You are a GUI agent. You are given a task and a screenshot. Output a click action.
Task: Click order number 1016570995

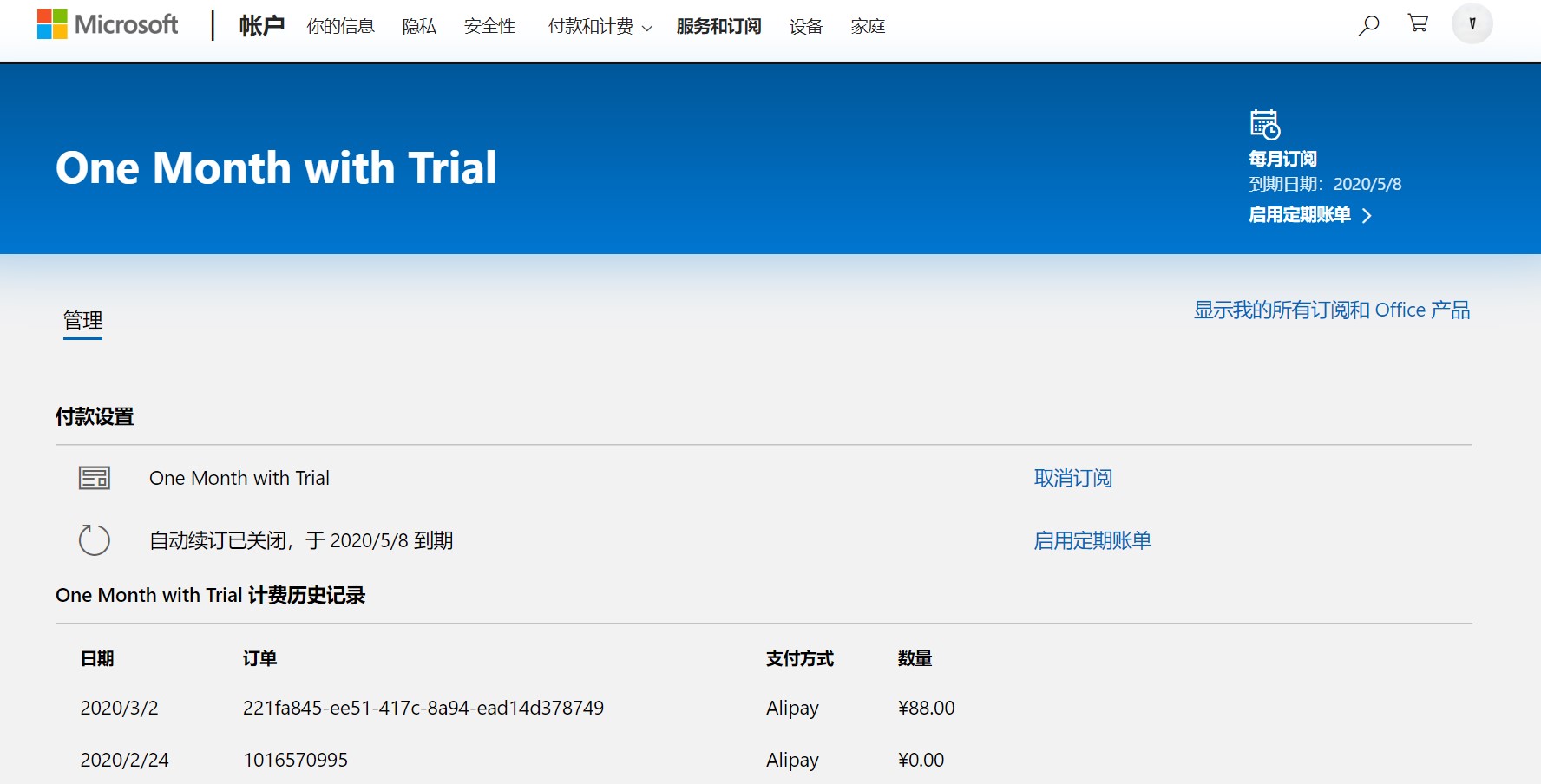pos(295,760)
